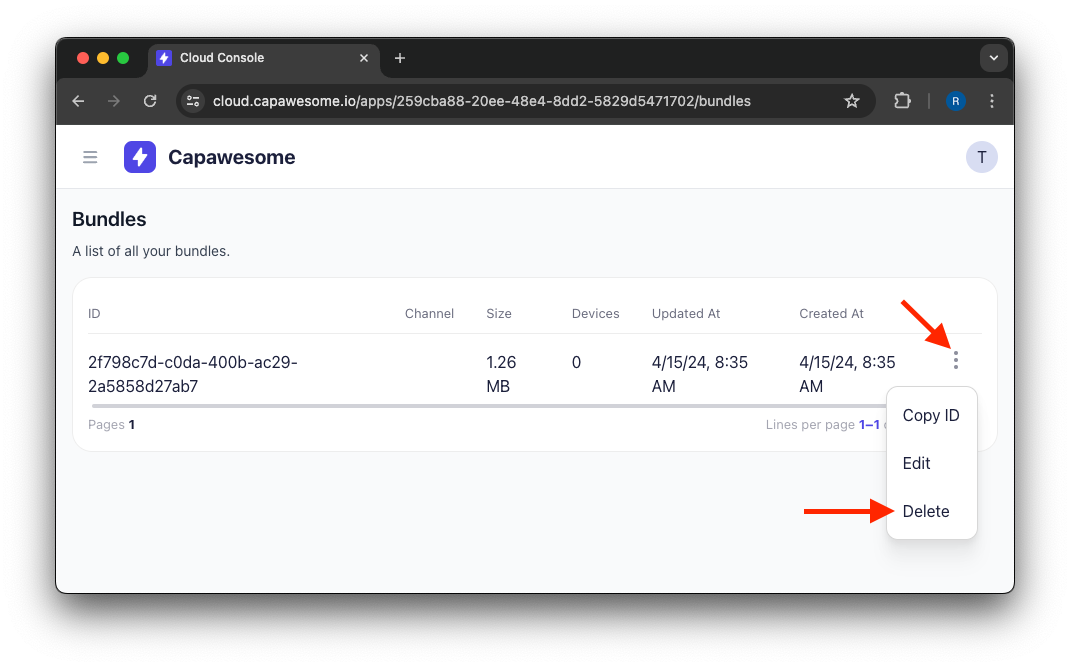
Task: Select Delete from the bundle menu
Action: point(926,511)
